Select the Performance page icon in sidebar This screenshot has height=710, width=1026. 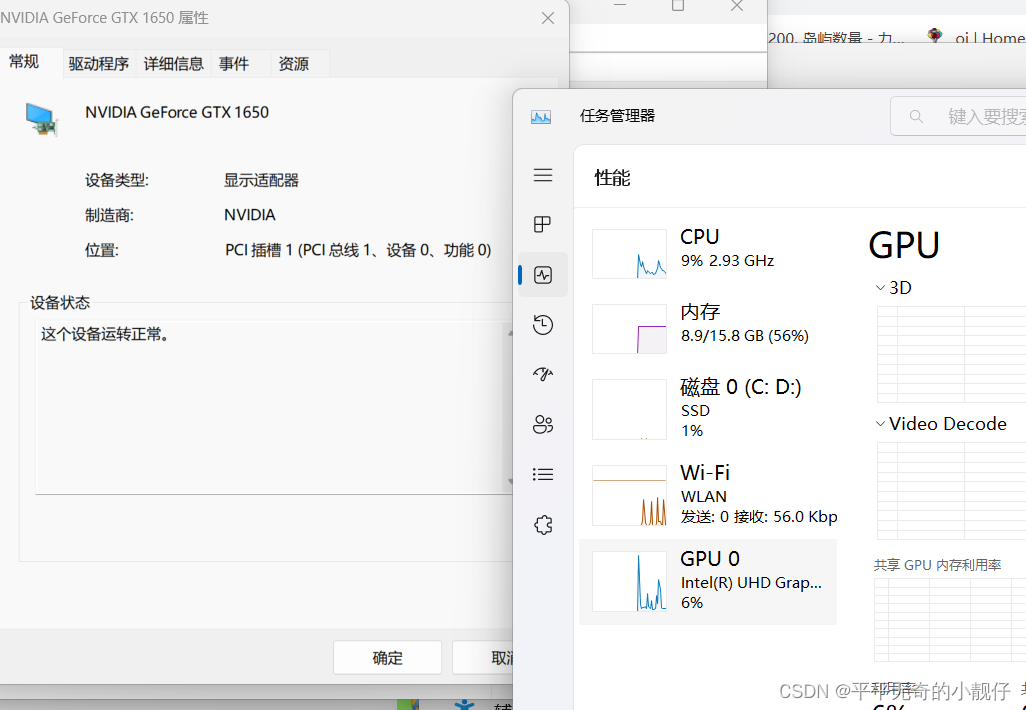point(542,275)
